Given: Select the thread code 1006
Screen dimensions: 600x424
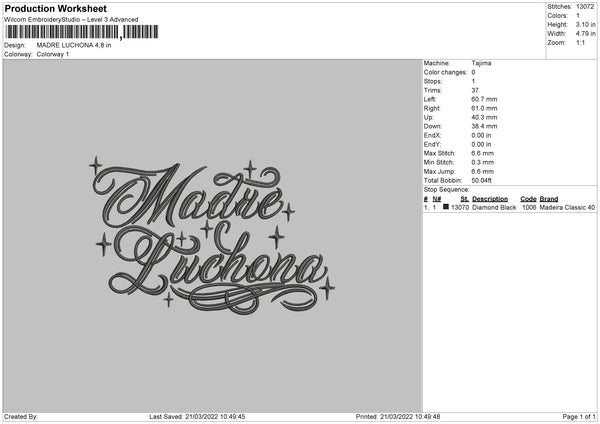Looking at the screenshot, I should point(529,207).
